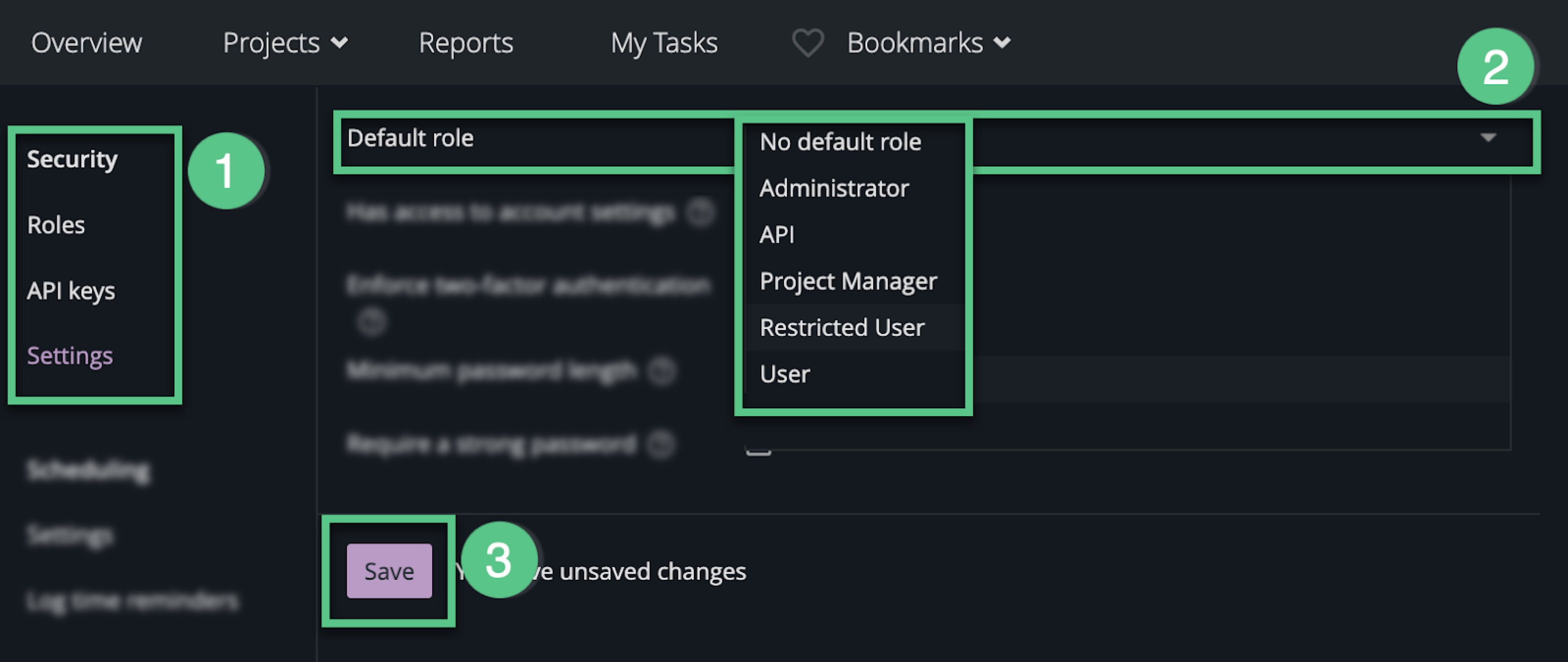Open API keys in the sidebar
This screenshot has height=662, width=1568.
click(71, 291)
